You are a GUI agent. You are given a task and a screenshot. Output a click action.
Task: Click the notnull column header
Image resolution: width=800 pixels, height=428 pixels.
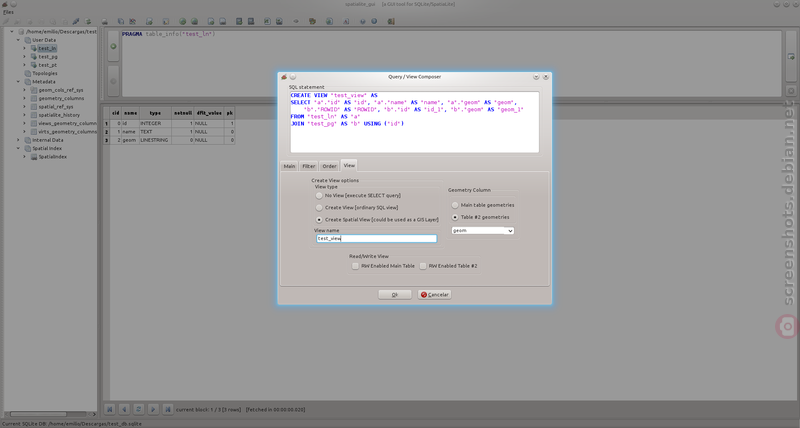pos(183,113)
